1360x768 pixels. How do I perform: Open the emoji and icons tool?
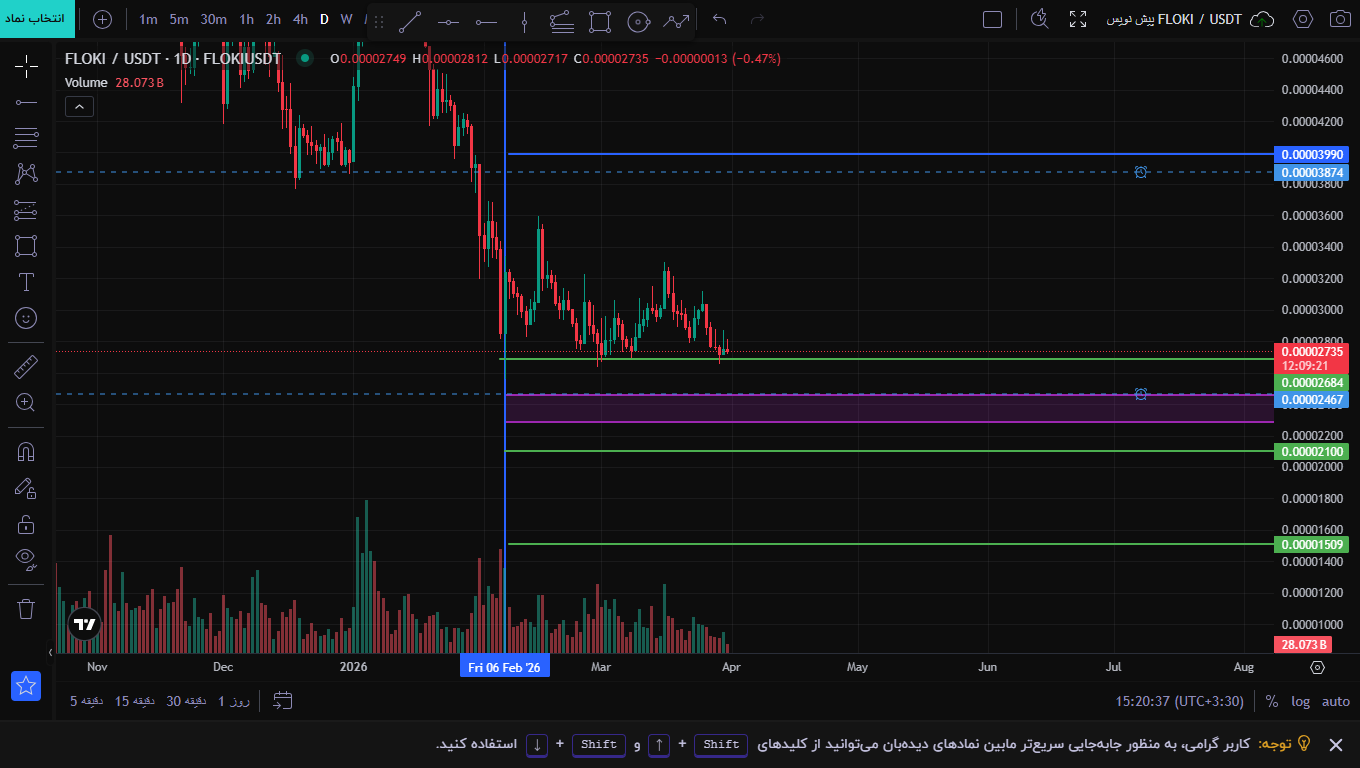tap(26, 318)
